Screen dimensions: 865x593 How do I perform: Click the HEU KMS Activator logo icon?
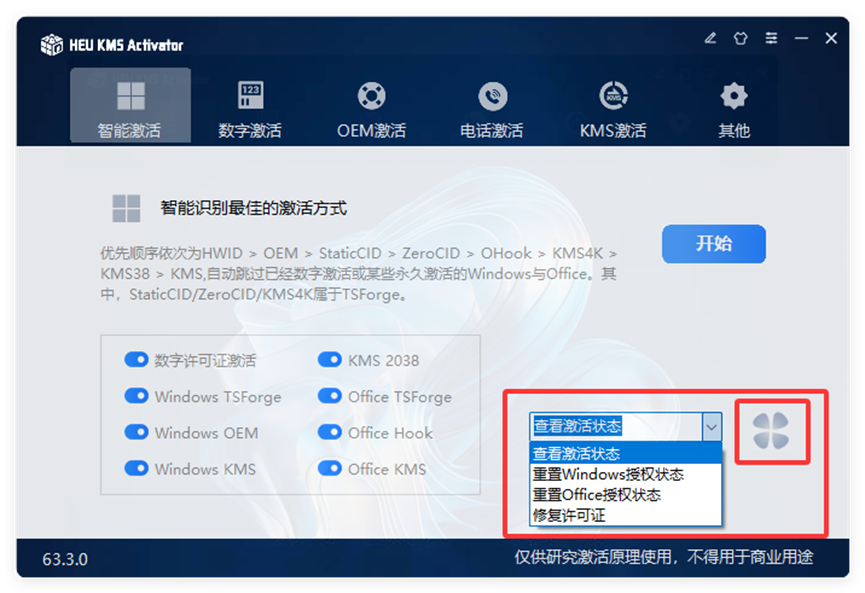coord(49,43)
